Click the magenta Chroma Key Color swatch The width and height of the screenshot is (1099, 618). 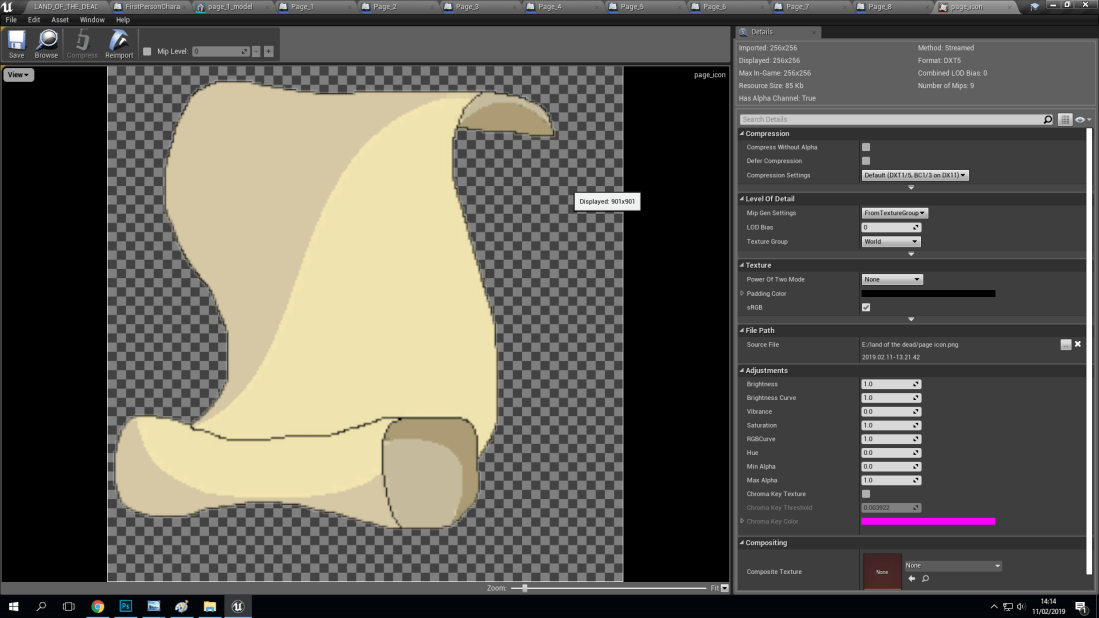click(x=928, y=521)
